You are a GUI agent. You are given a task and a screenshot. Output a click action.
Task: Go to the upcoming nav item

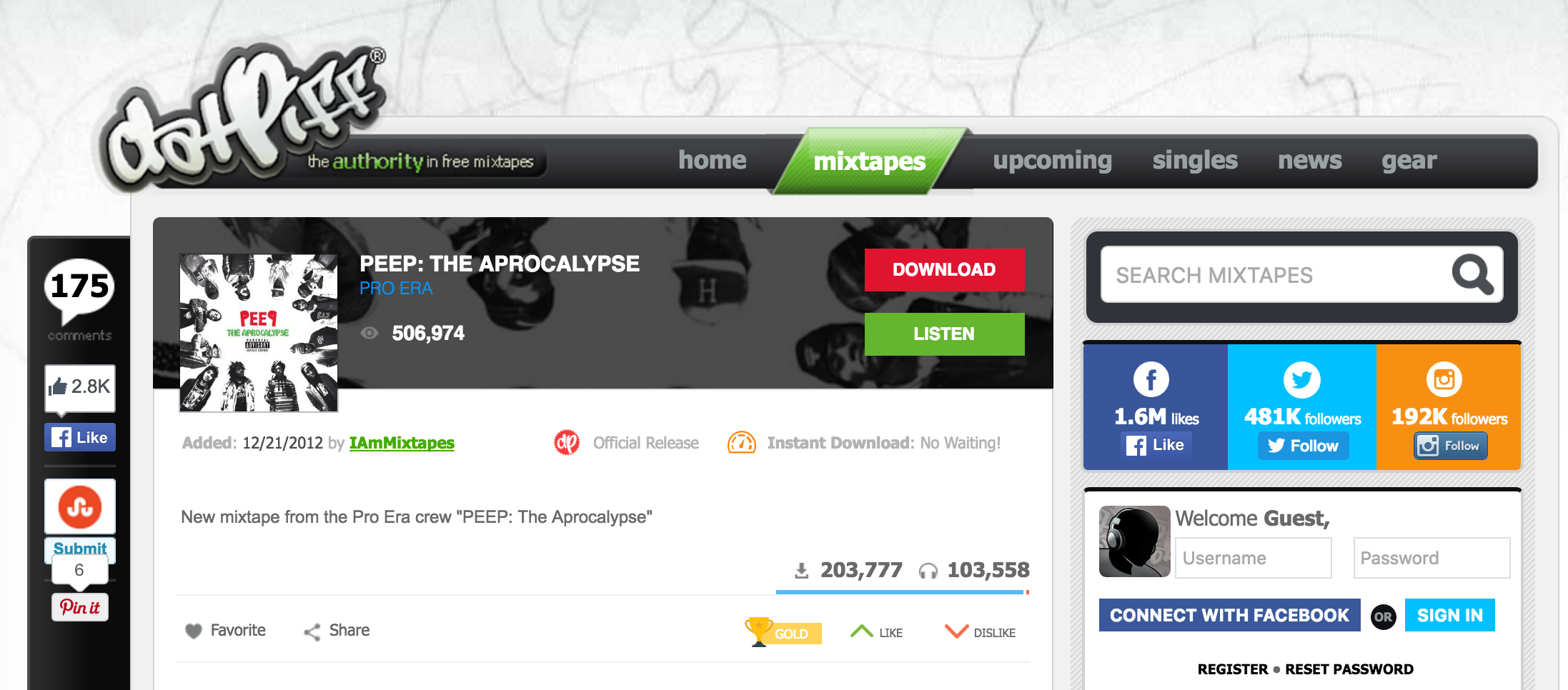coord(1052,160)
